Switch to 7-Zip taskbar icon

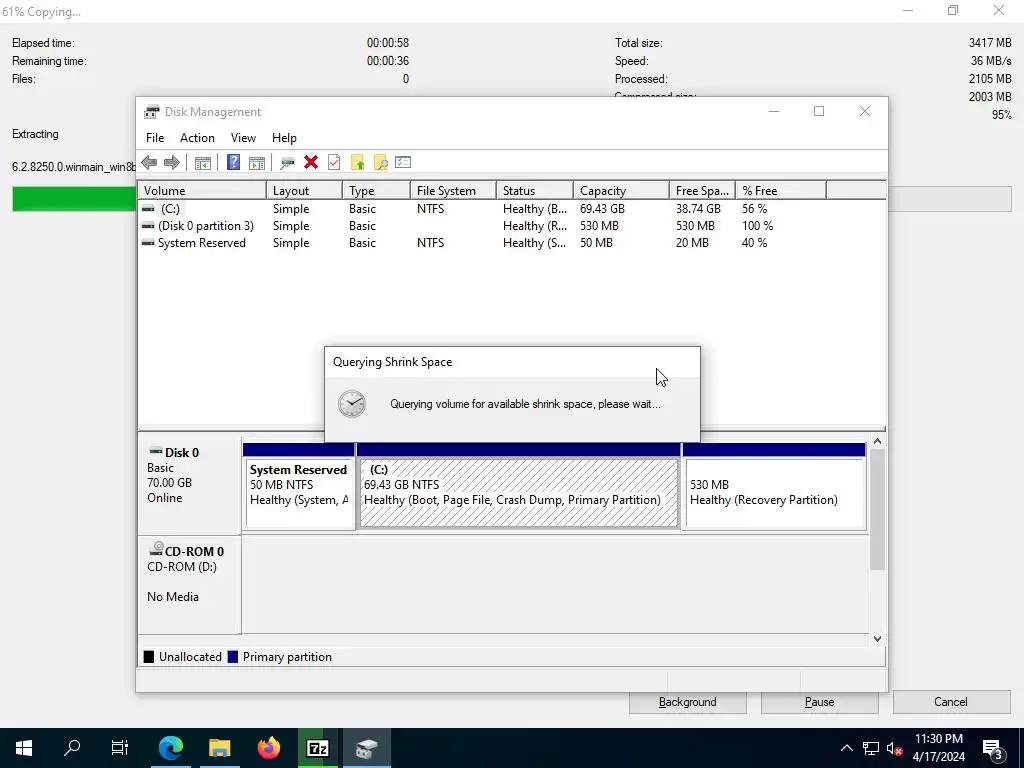point(317,748)
